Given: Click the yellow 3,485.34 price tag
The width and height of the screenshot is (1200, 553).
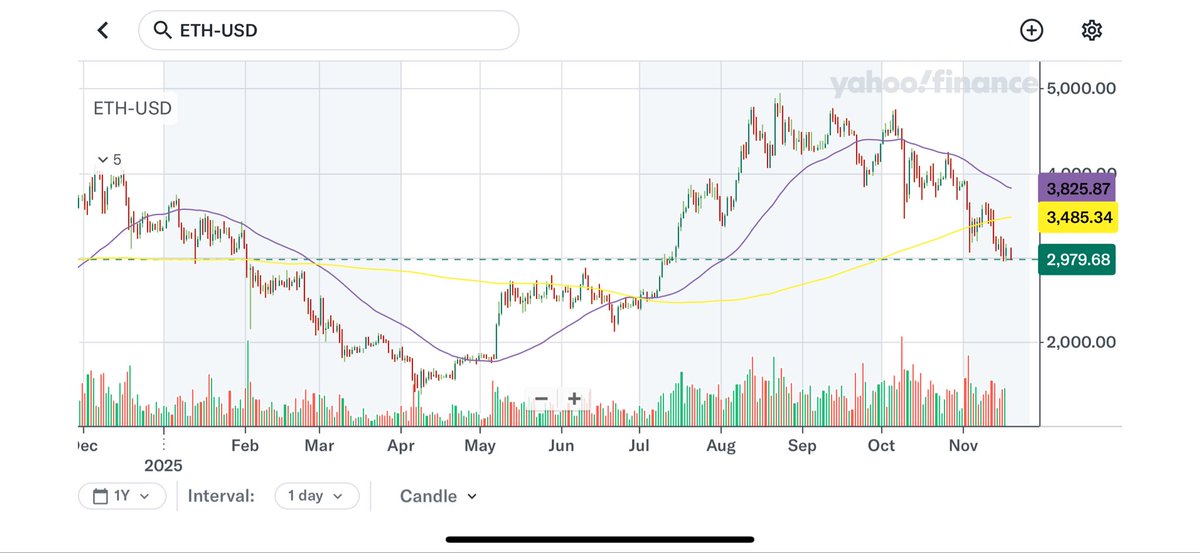Looking at the screenshot, I should [1078, 217].
